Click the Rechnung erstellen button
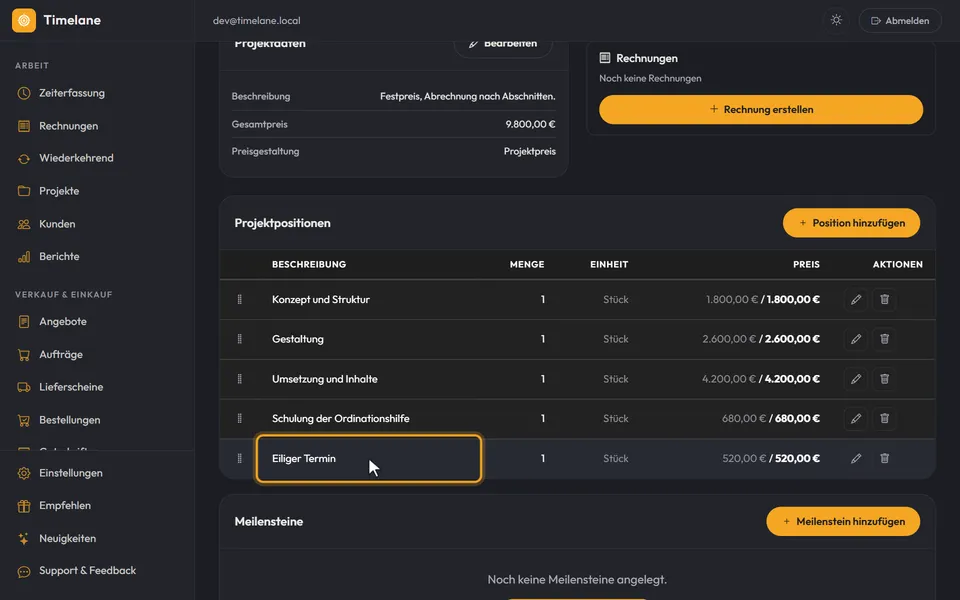960x600 pixels. [761, 110]
